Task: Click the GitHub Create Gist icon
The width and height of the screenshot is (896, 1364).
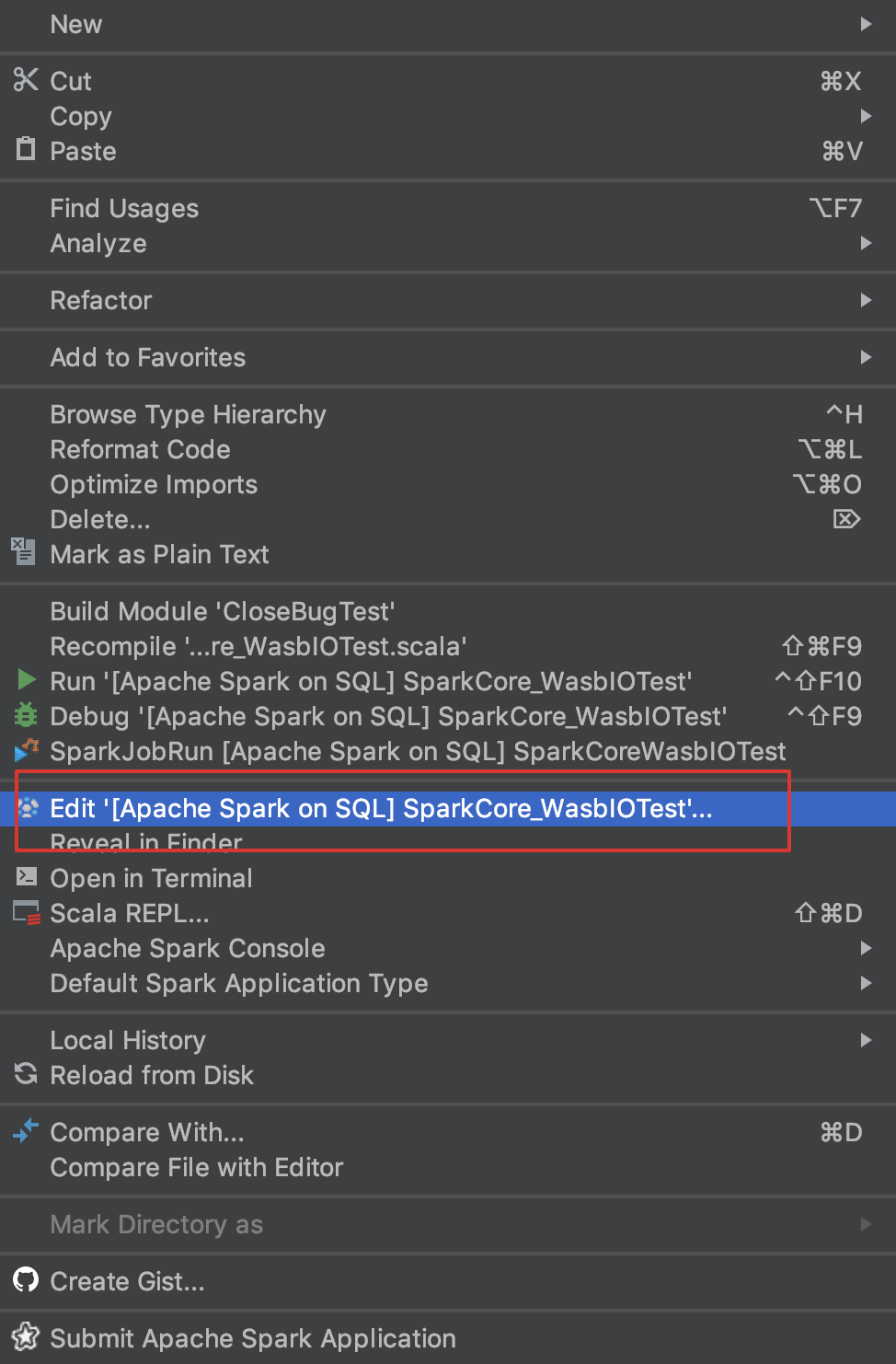Action: coord(25,1280)
